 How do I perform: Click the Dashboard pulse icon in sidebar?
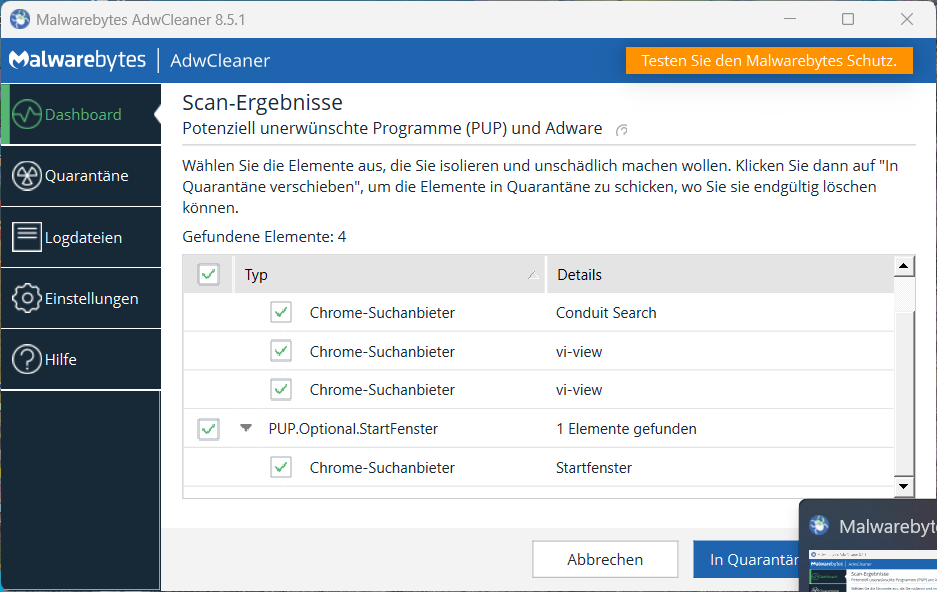point(27,114)
